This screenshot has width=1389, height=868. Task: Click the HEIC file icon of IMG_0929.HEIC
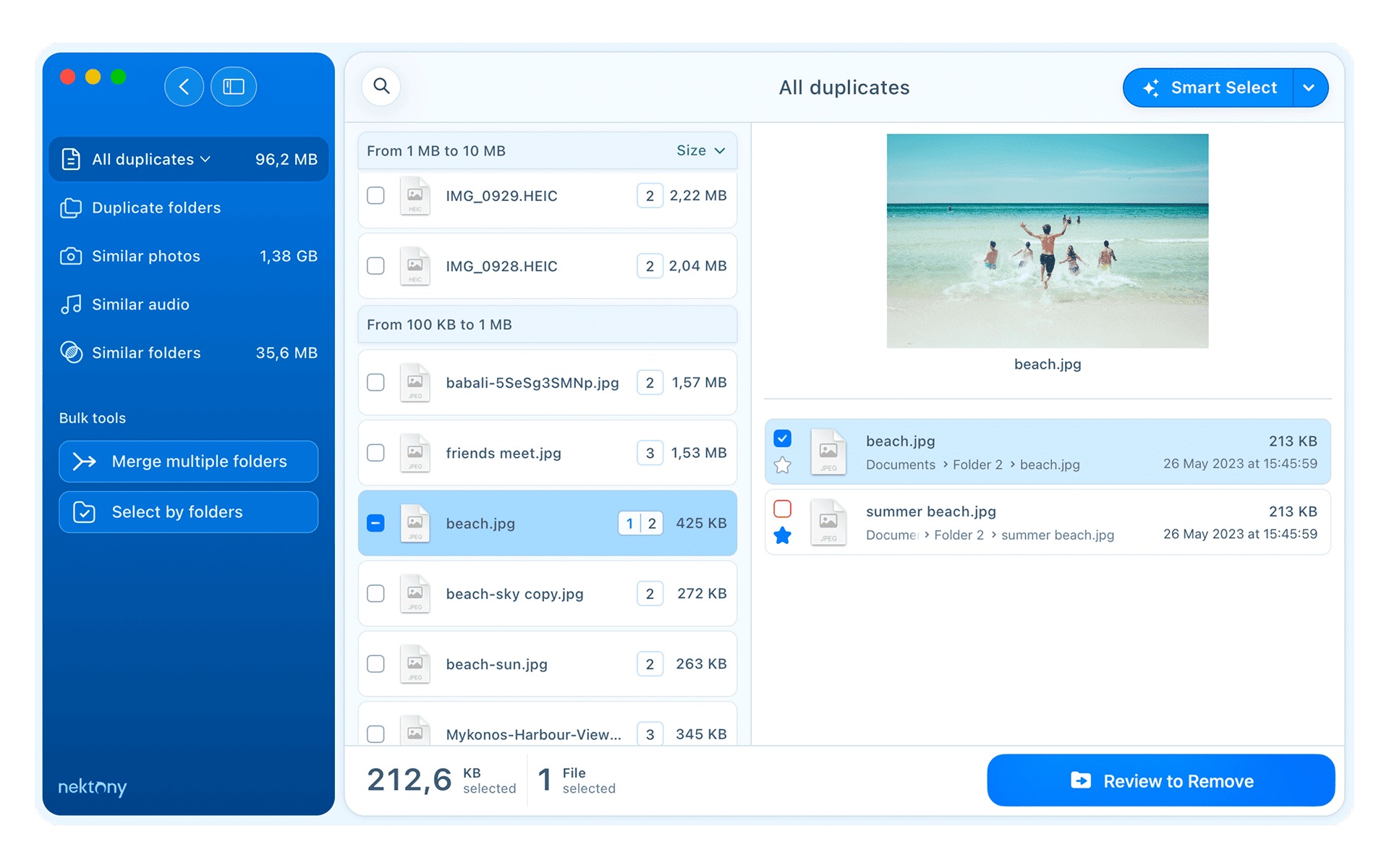coord(415,196)
